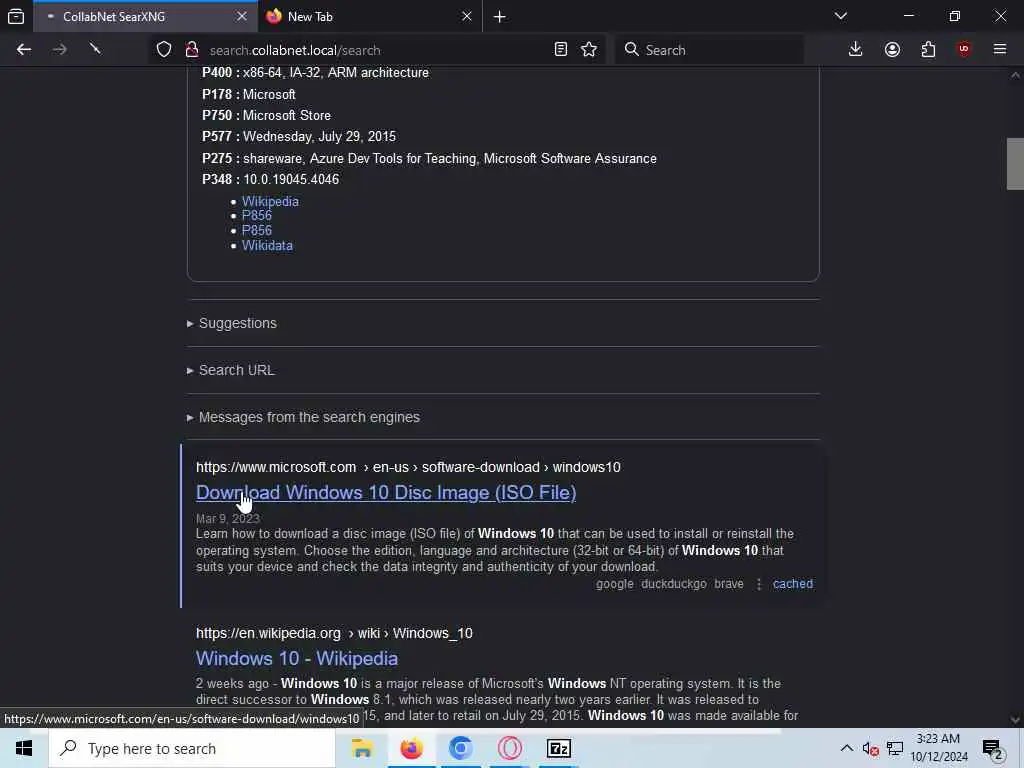The width and height of the screenshot is (1024, 768).
Task: Click the 10.0.19045.4046 version text
Action: point(291,180)
